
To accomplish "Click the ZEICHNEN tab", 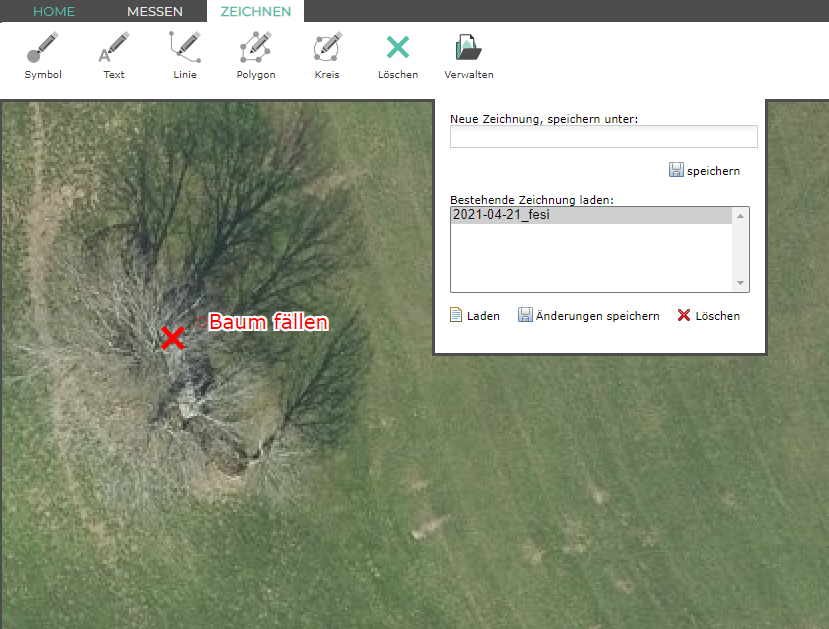I will (256, 12).
